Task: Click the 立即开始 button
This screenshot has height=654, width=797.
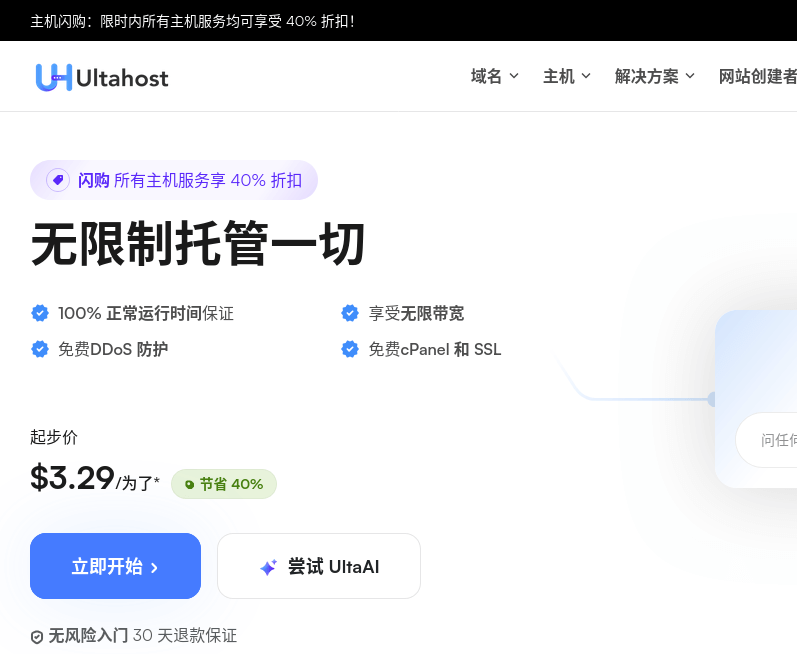Action: tap(115, 566)
